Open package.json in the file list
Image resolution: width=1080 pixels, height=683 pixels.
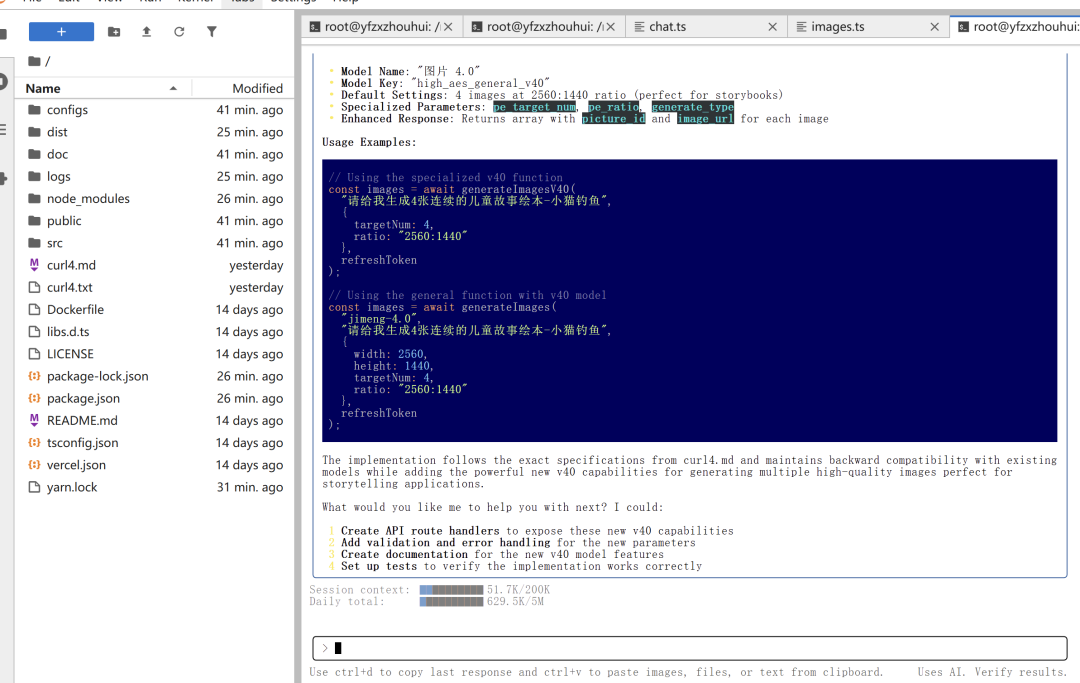coord(83,399)
